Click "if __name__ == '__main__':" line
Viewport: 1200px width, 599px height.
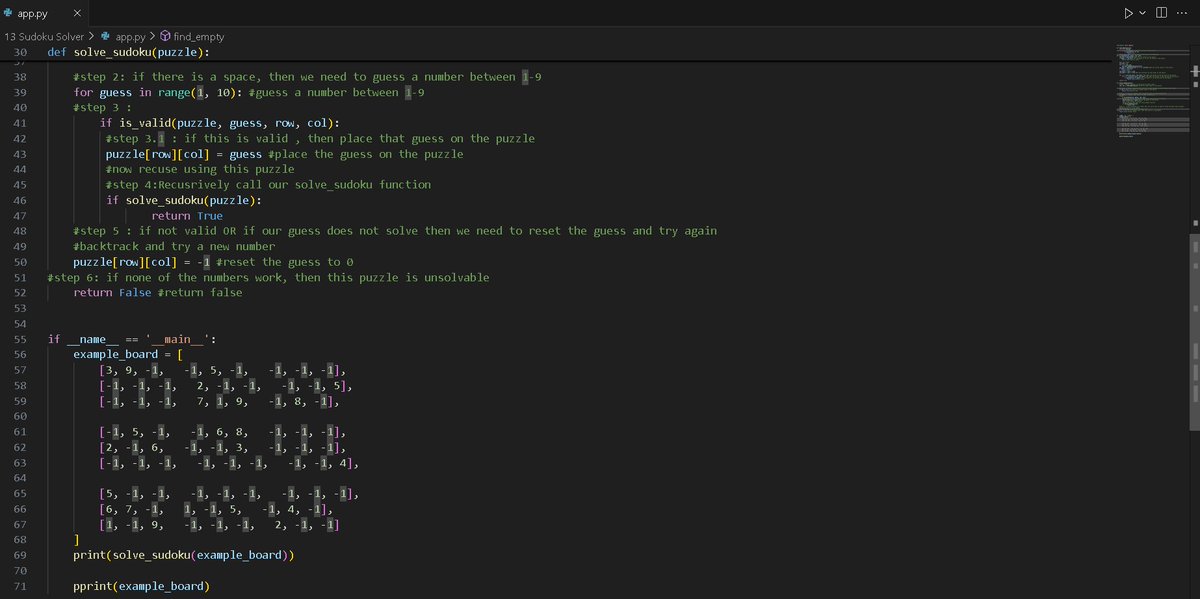click(x=131, y=339)
